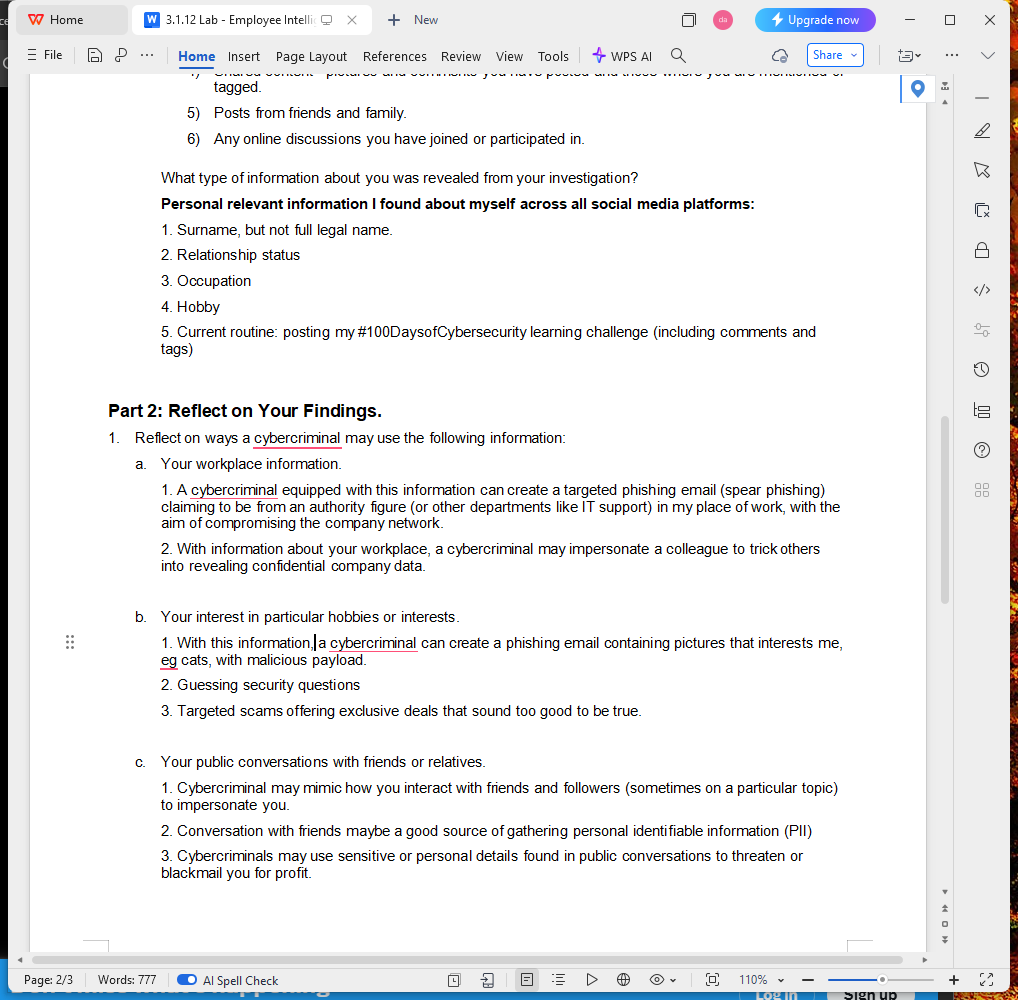
Task: Enter full screen via expand arrows icon
Action: [987, 980]
